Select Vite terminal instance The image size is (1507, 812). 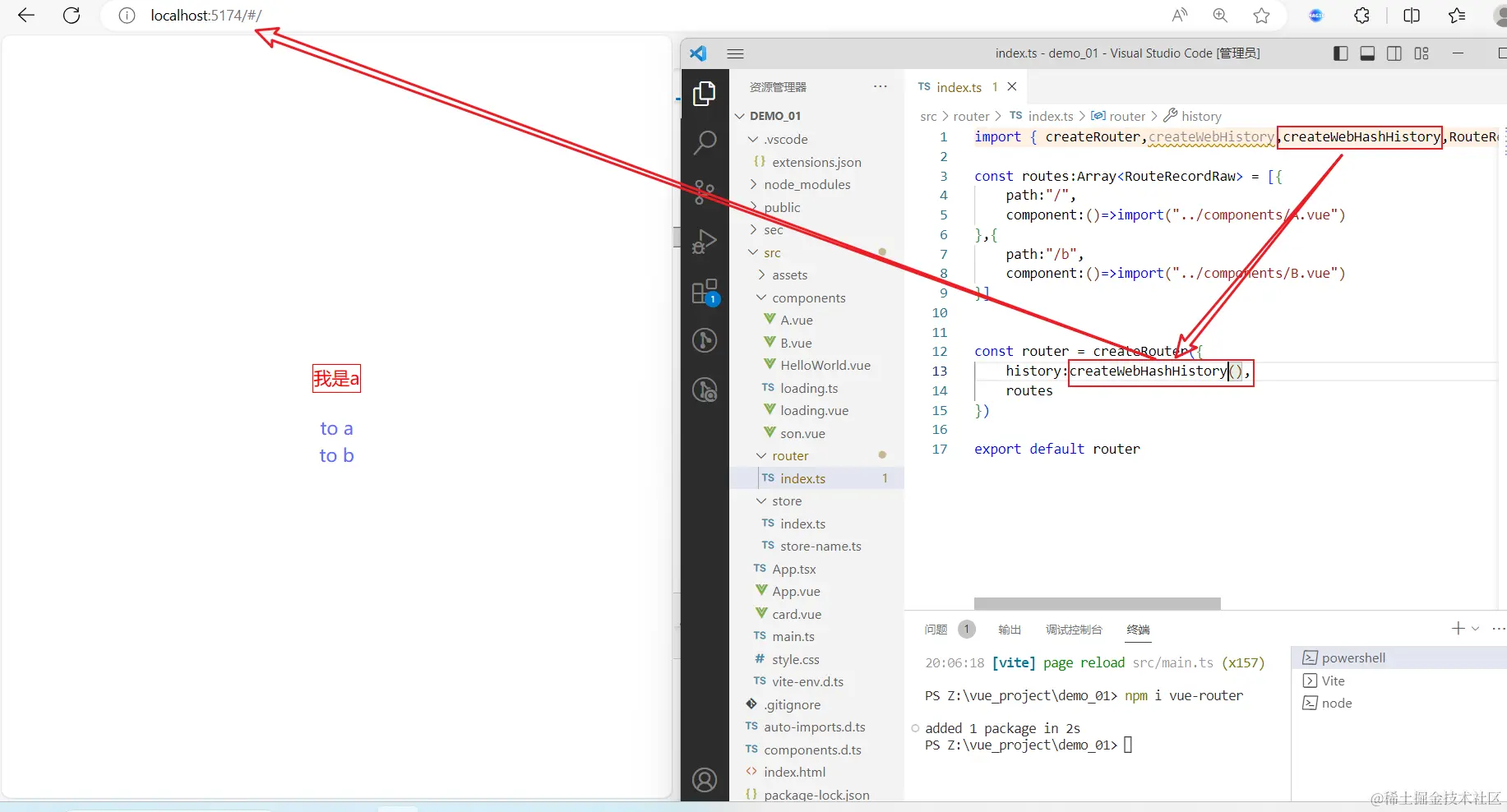pos(1399,681)
